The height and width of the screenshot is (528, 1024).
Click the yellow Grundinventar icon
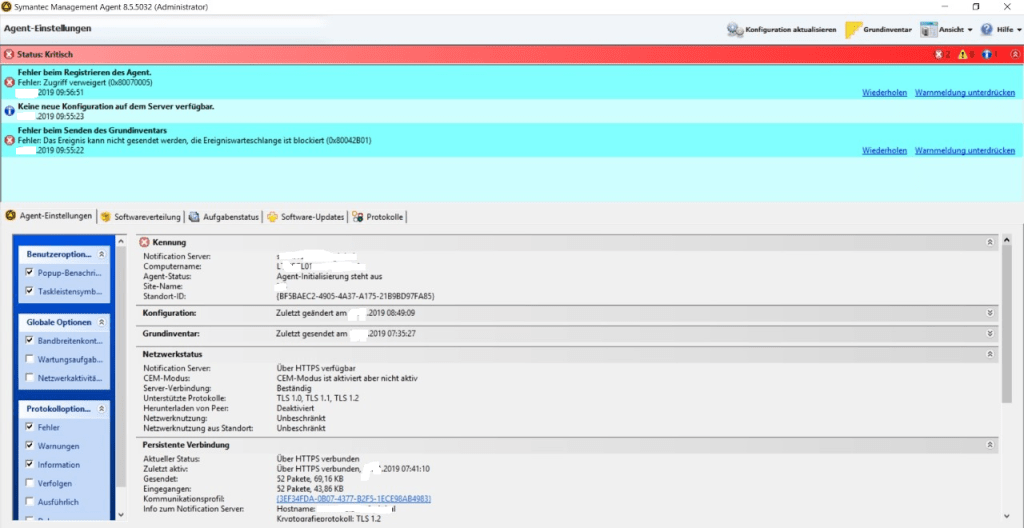pos(855,30)
